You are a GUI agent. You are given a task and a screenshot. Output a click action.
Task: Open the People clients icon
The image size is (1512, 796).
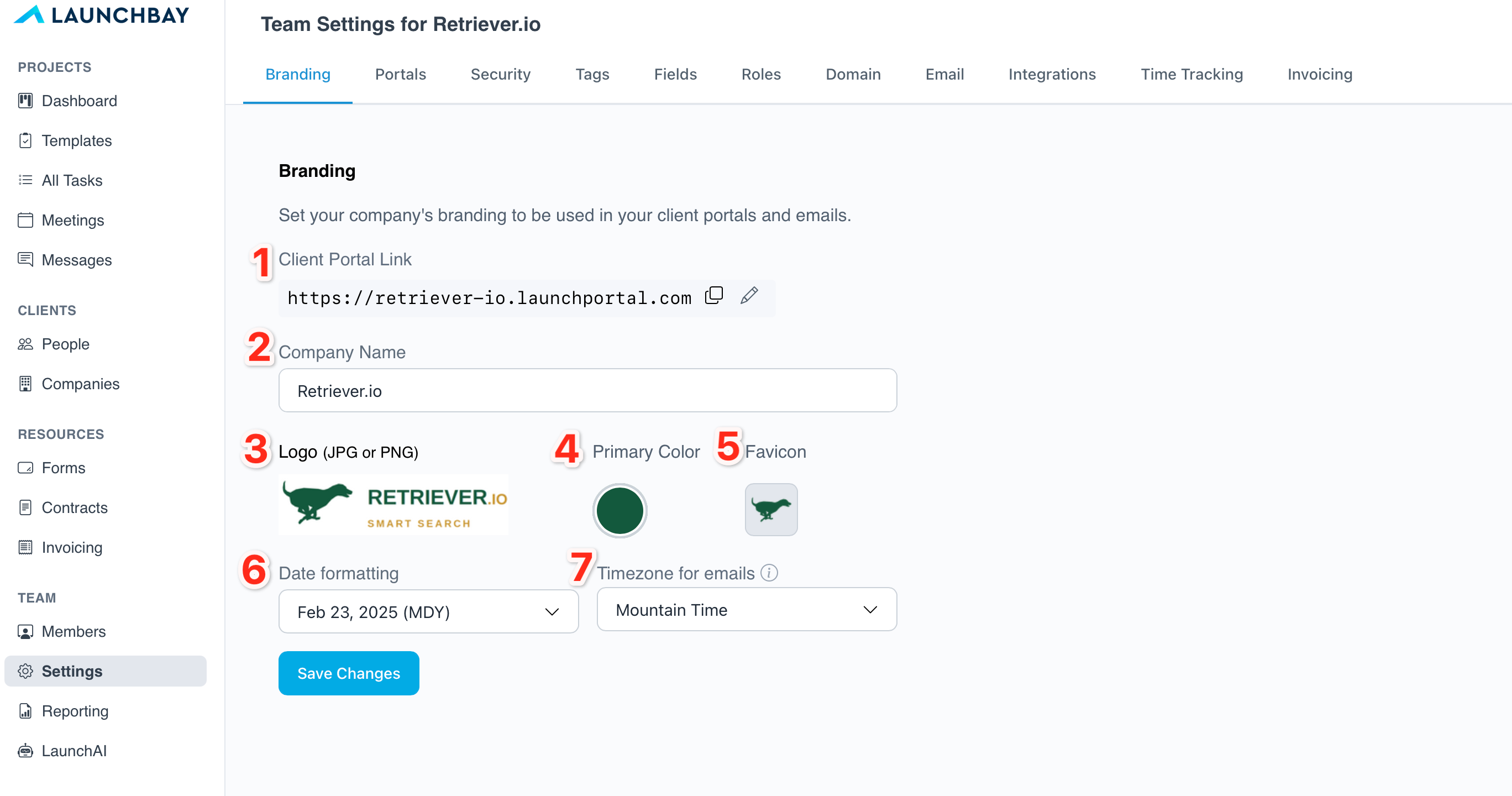(25, 344)
